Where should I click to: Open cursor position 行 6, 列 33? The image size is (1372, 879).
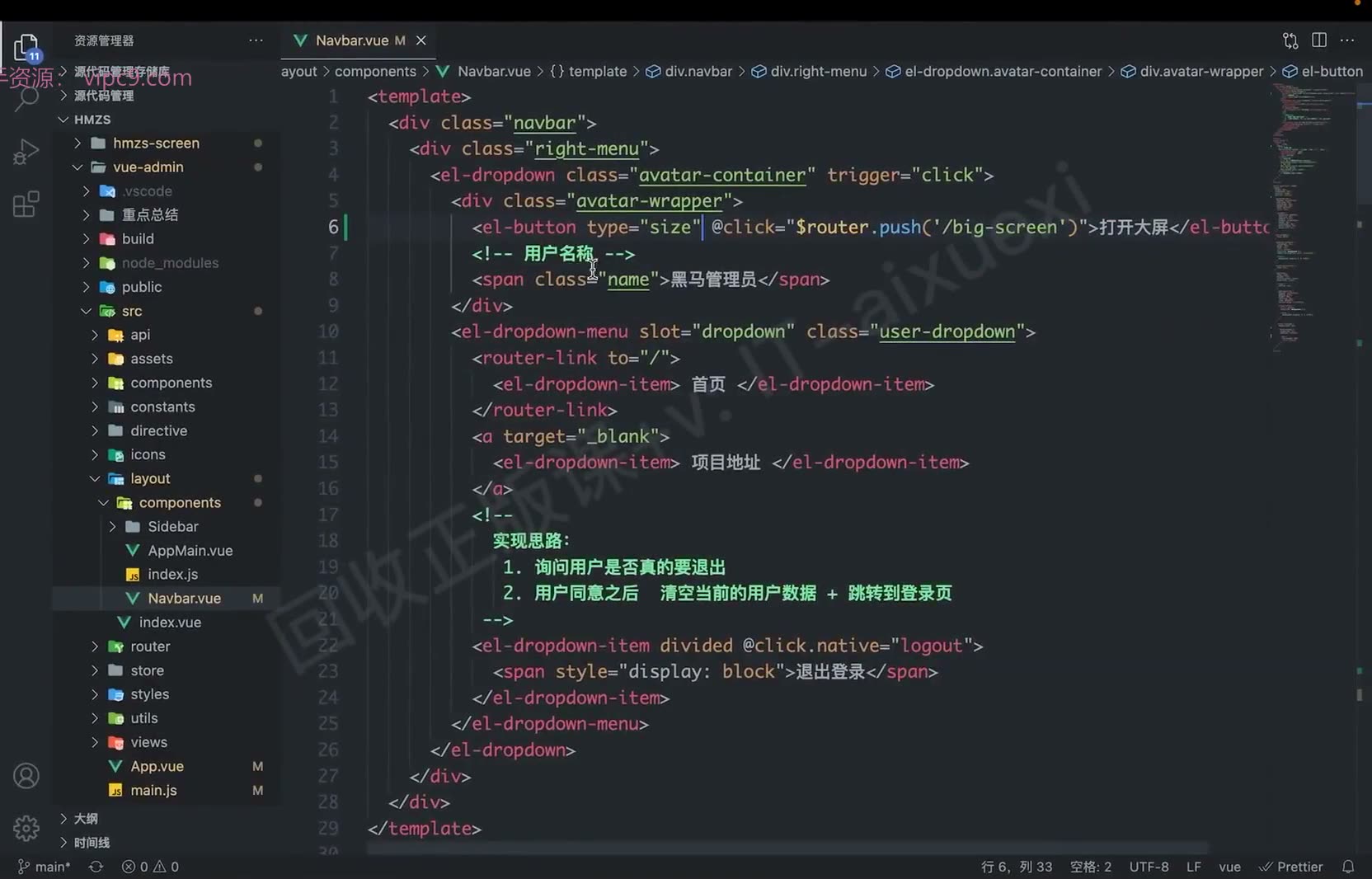point(1017,867)
